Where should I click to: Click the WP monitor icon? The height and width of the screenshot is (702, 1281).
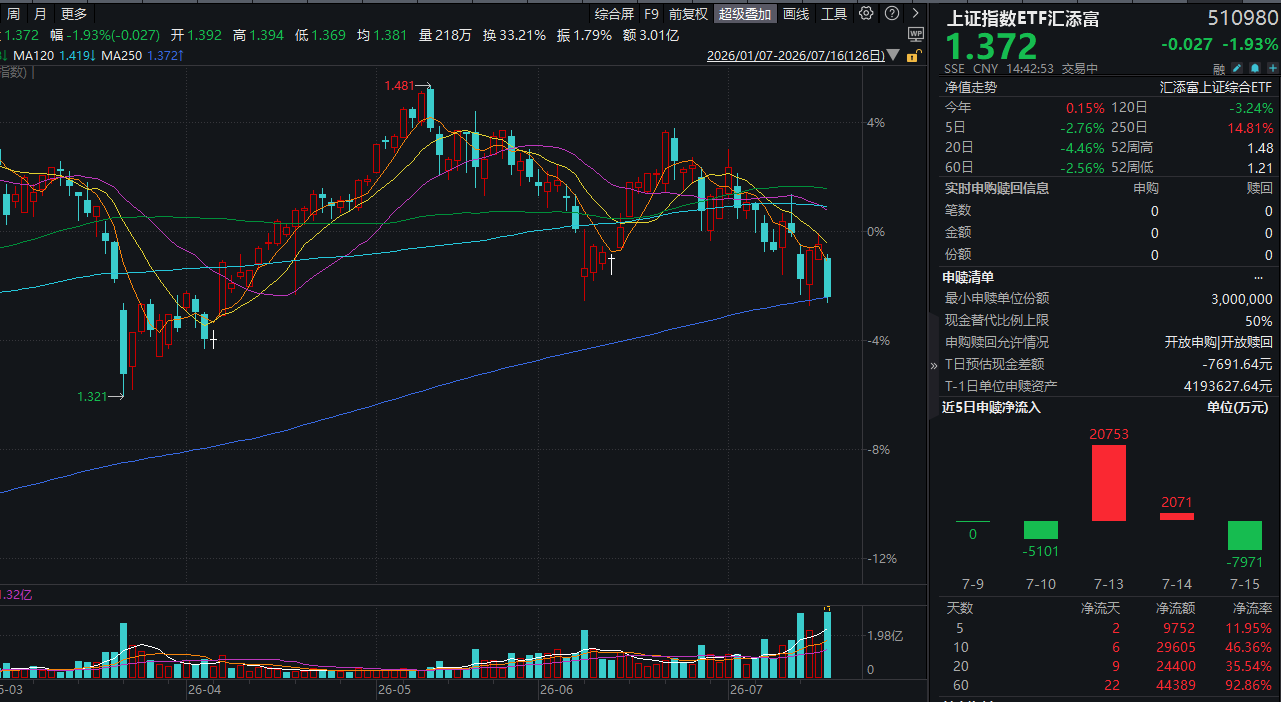[916, 33]
